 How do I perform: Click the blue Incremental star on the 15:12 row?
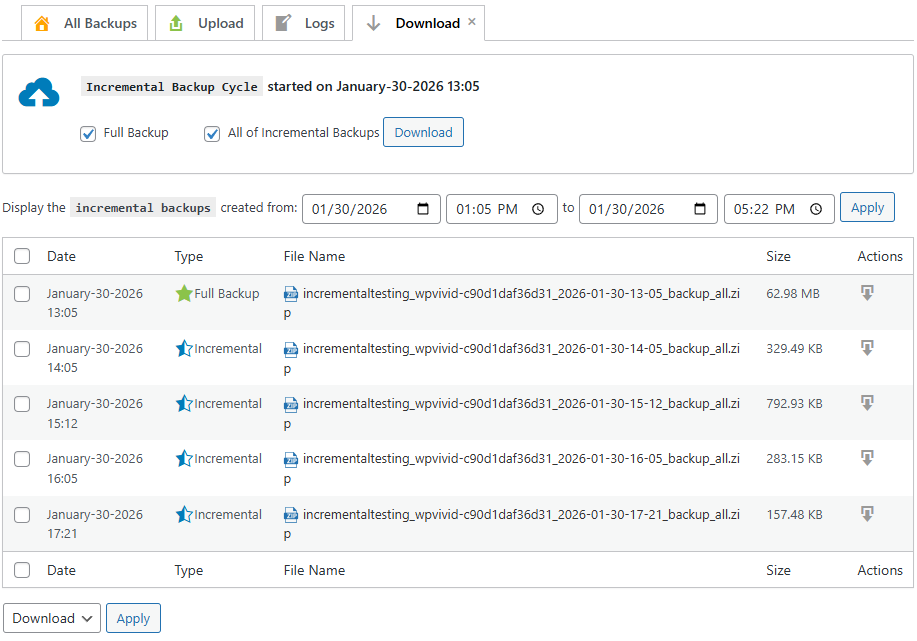click(x=184, y=403)
